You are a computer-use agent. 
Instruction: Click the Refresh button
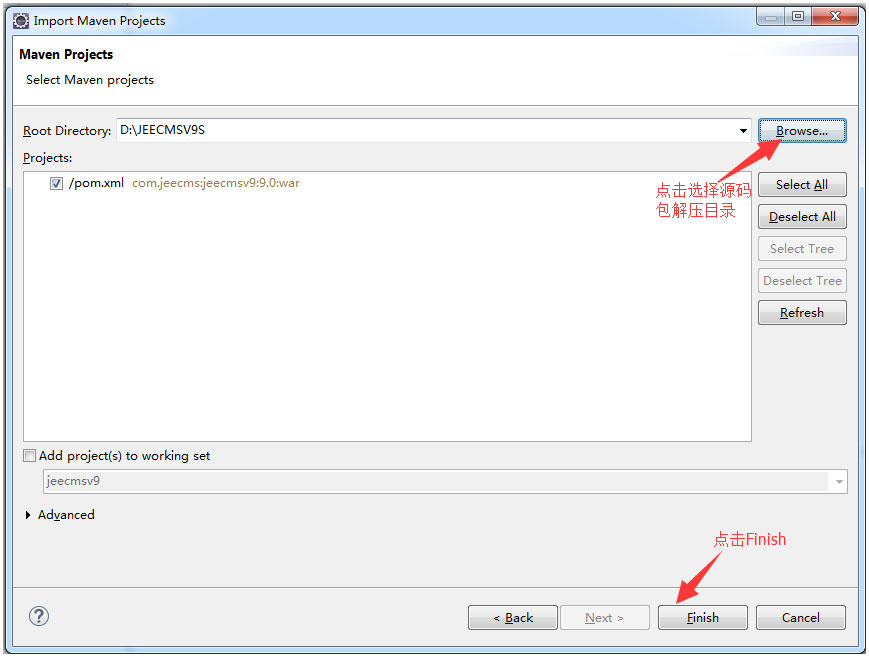[x=802, y=313]
